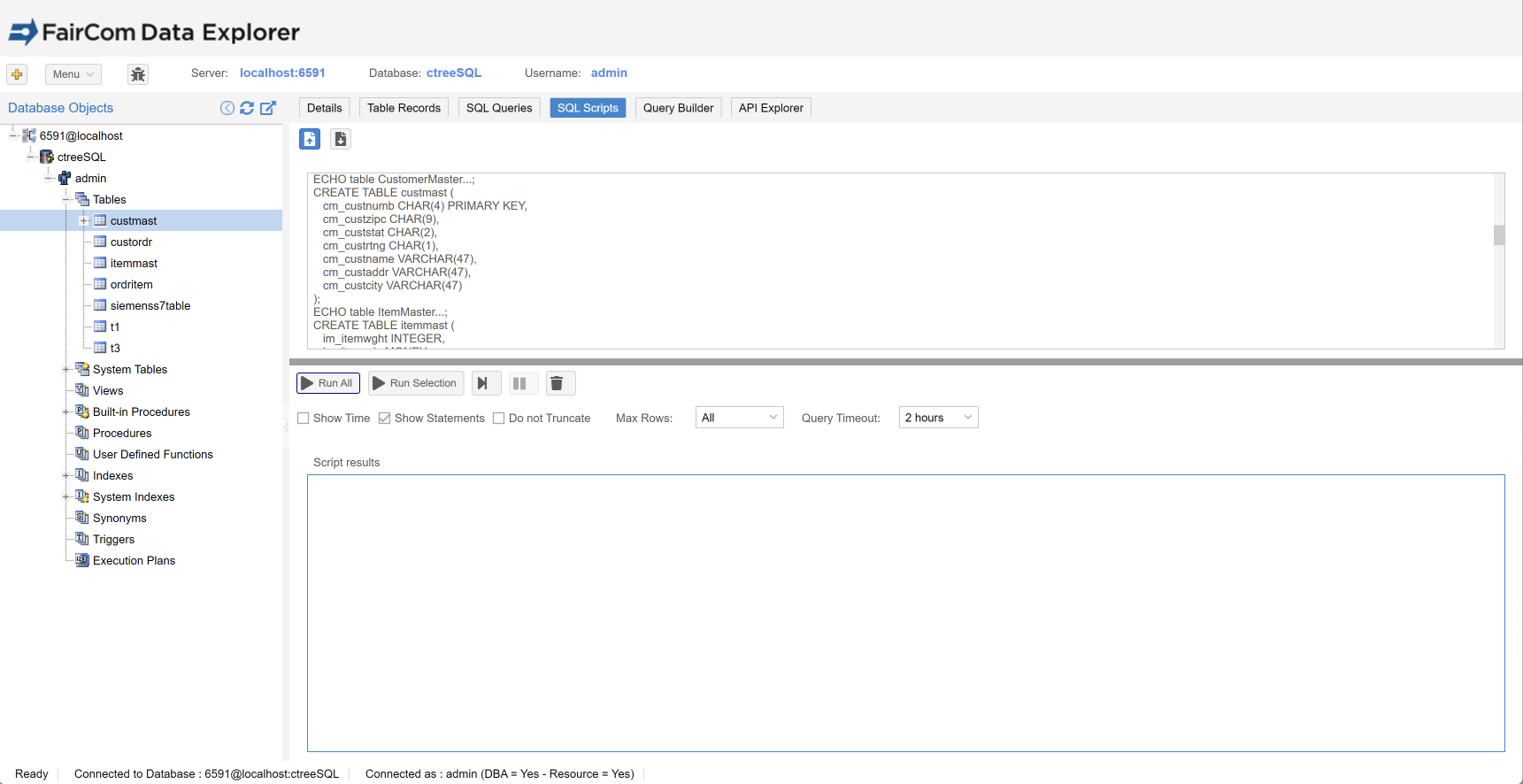Switch to the Table Records tab
Image resolution: width=1523 pixels, height=784 pixels.
point(404,108)
